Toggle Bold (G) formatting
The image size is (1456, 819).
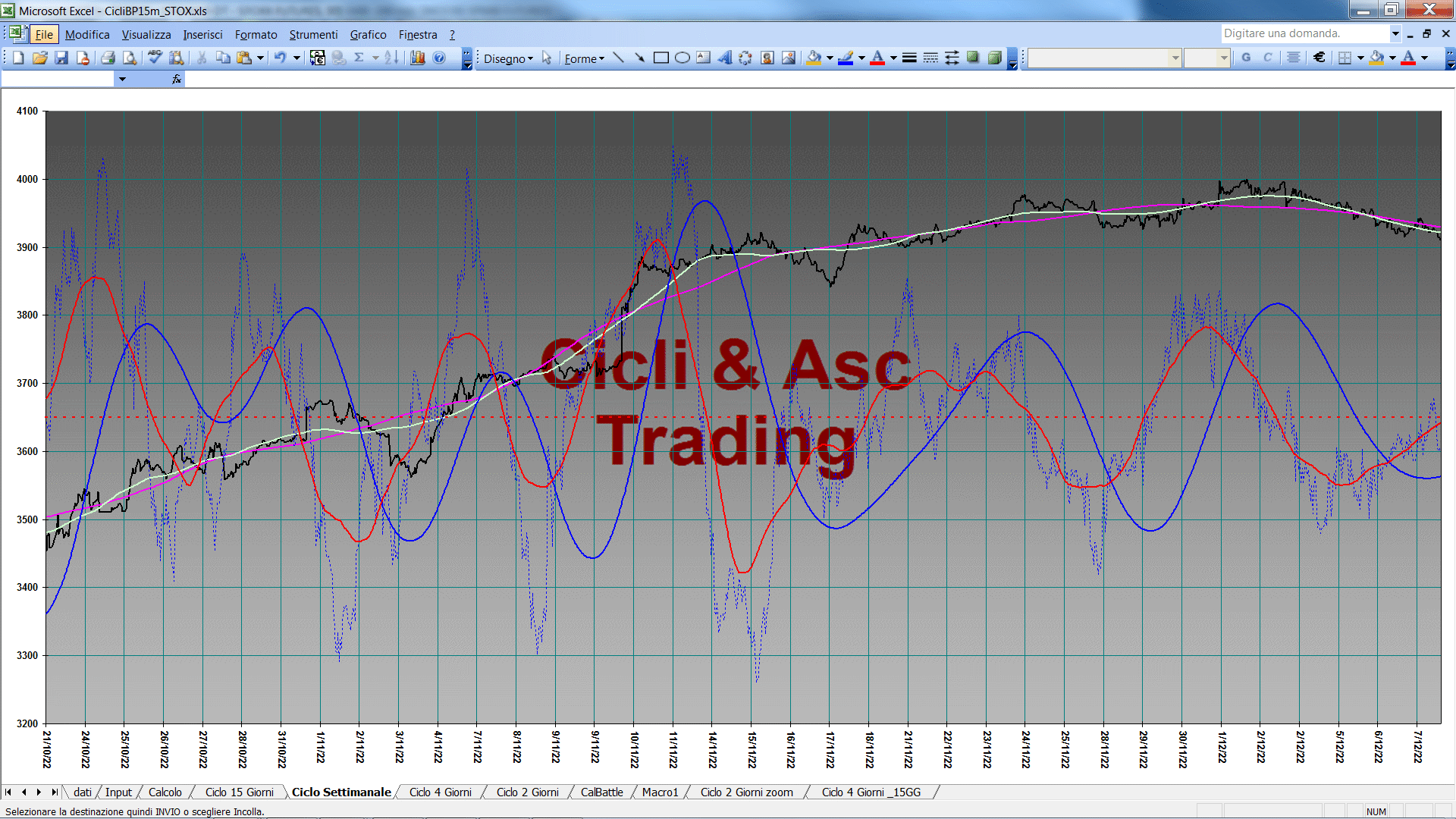(x=1246, y=58)
